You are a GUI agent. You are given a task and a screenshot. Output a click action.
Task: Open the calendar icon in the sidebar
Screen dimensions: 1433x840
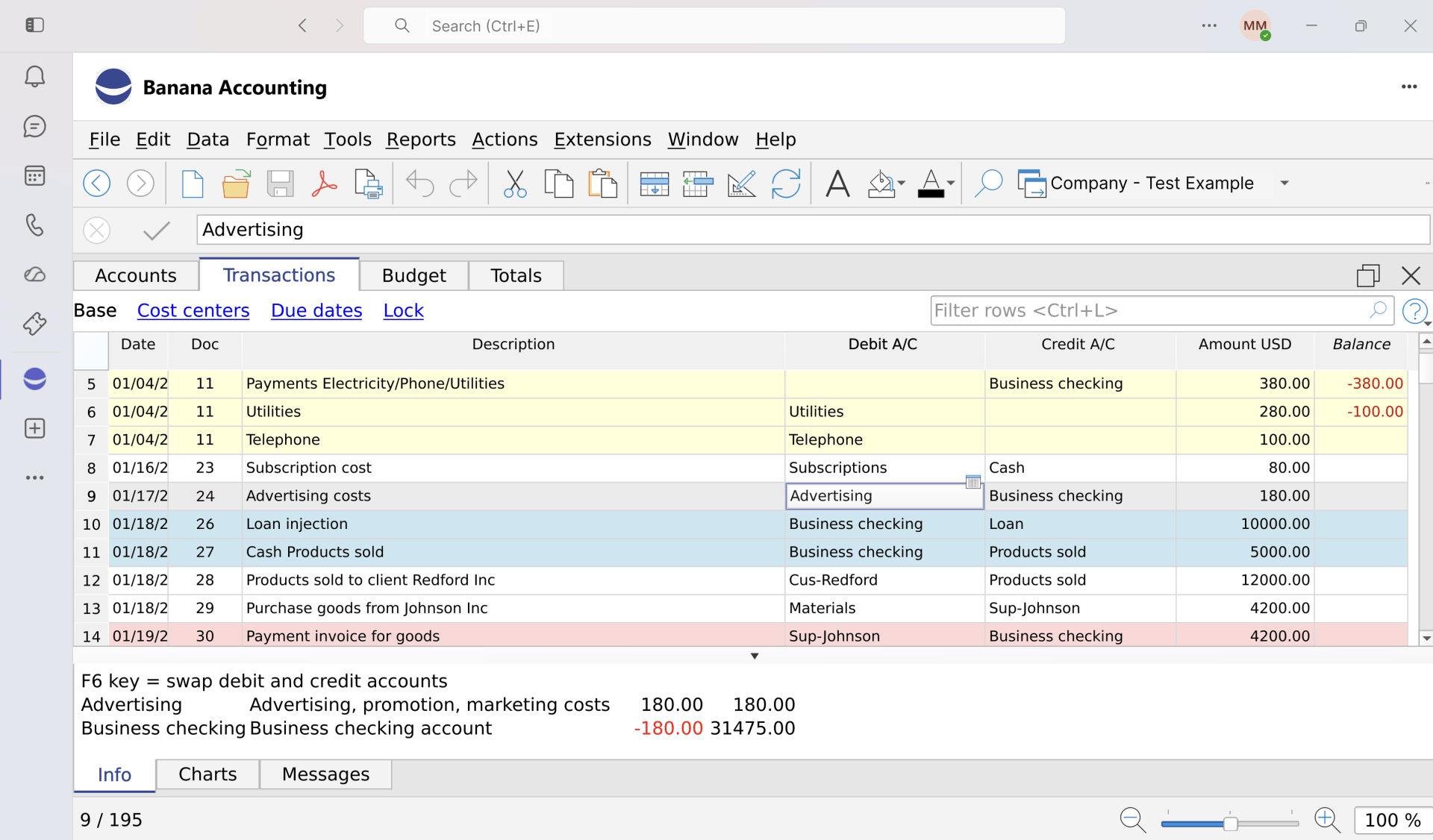coord(34,176)
